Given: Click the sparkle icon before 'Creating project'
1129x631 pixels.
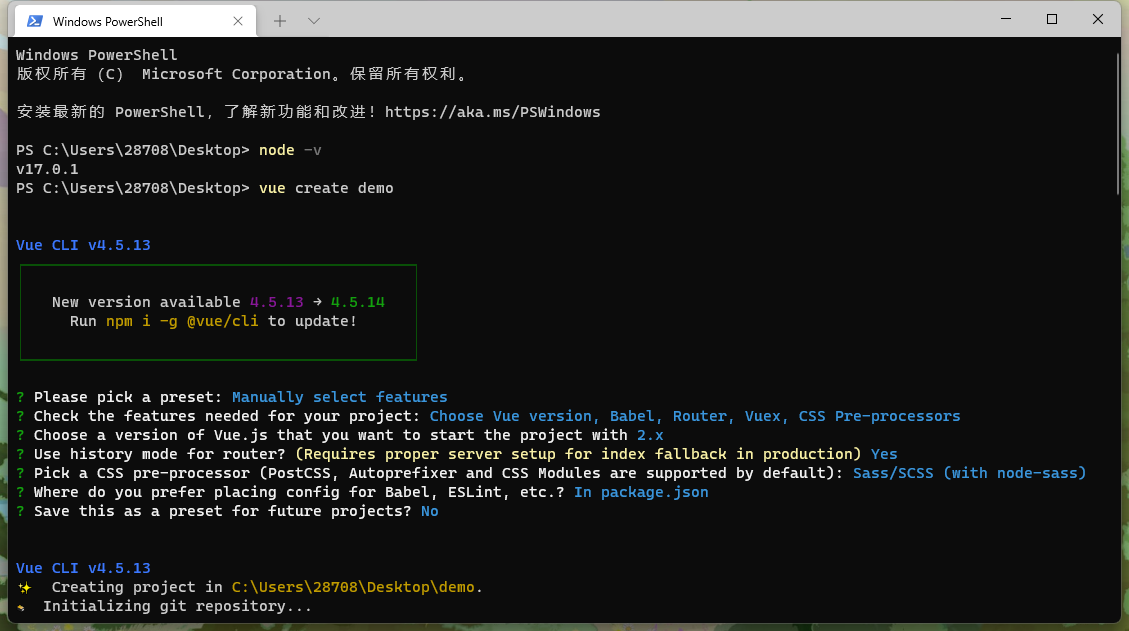Looking at the screenshot, I should (x=24, y=588).
